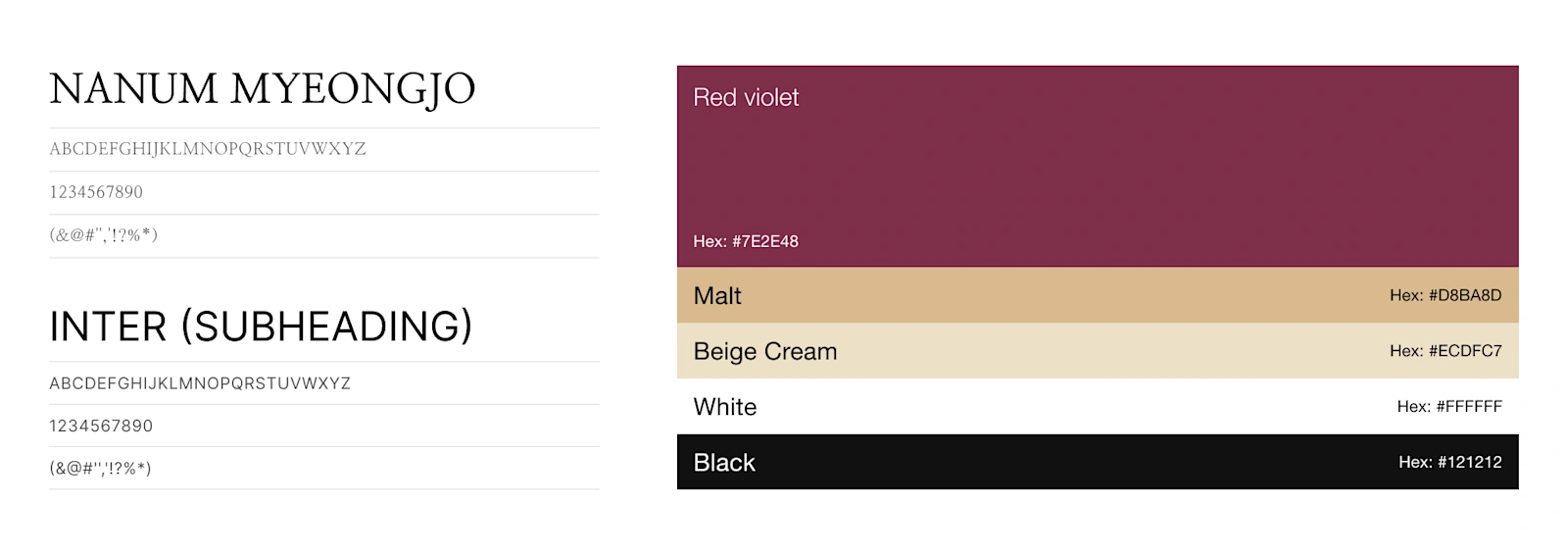
Task: Click the Hex #121212 text
Action: [1450, 462]
